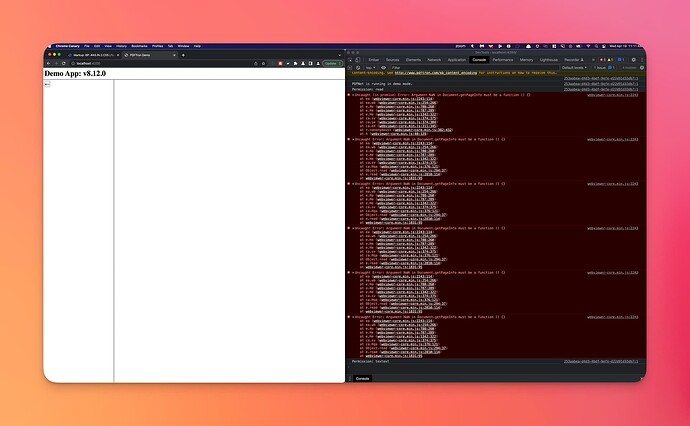This screenshot has width=690, height=426.
Task: Open source link beside 'Permission: textext'
Action: [x=601, y=361]
